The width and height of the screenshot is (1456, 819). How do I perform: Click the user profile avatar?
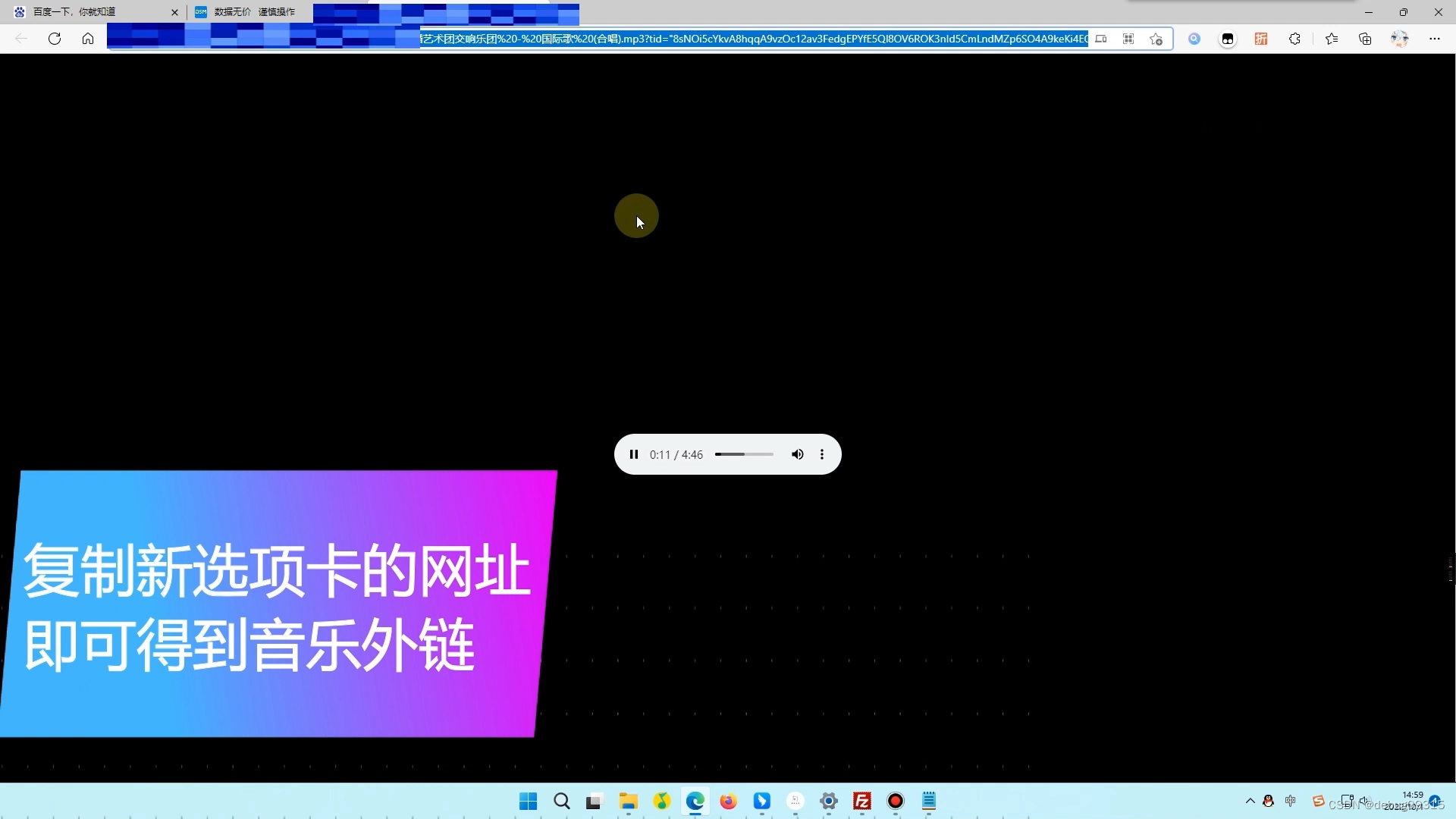pyautogui.click(x=1400, y=39)
